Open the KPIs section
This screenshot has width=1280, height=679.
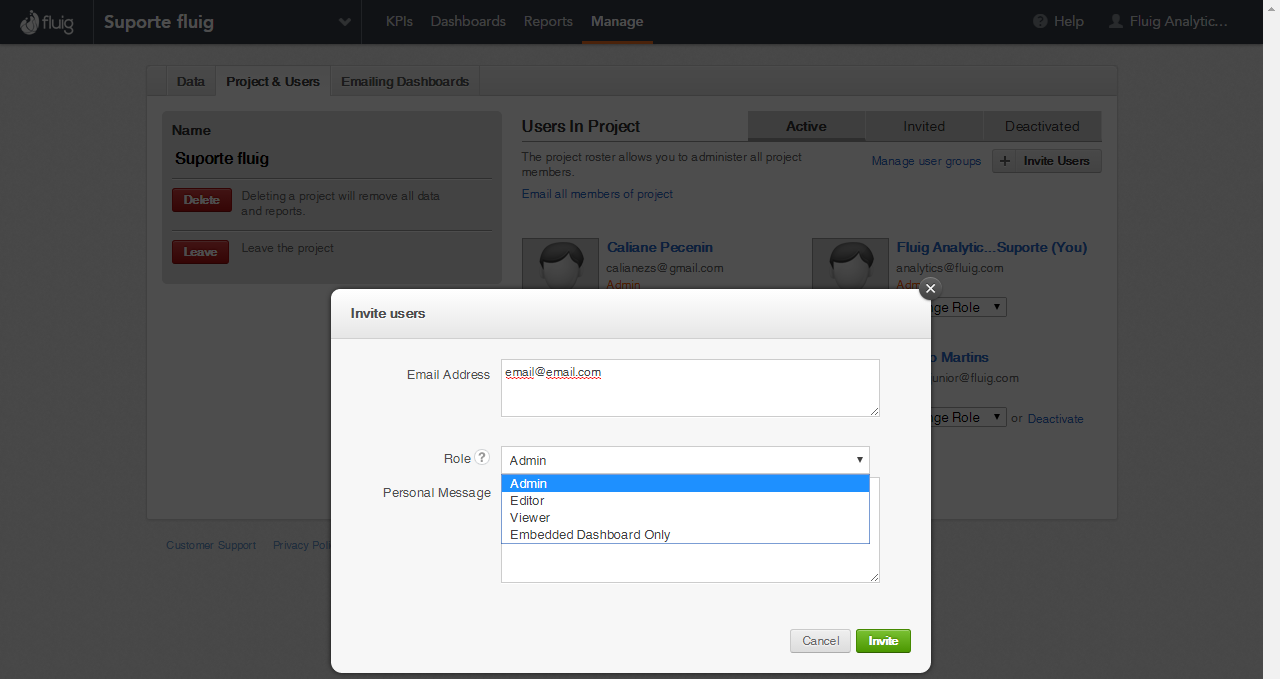(x=399, y=21)
